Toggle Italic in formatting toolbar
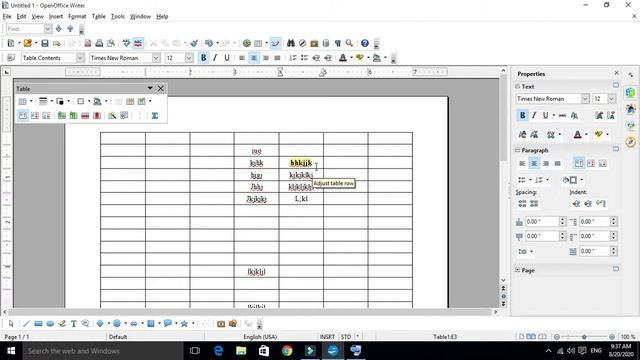This screenshot has width=640, height=360. 215,58
